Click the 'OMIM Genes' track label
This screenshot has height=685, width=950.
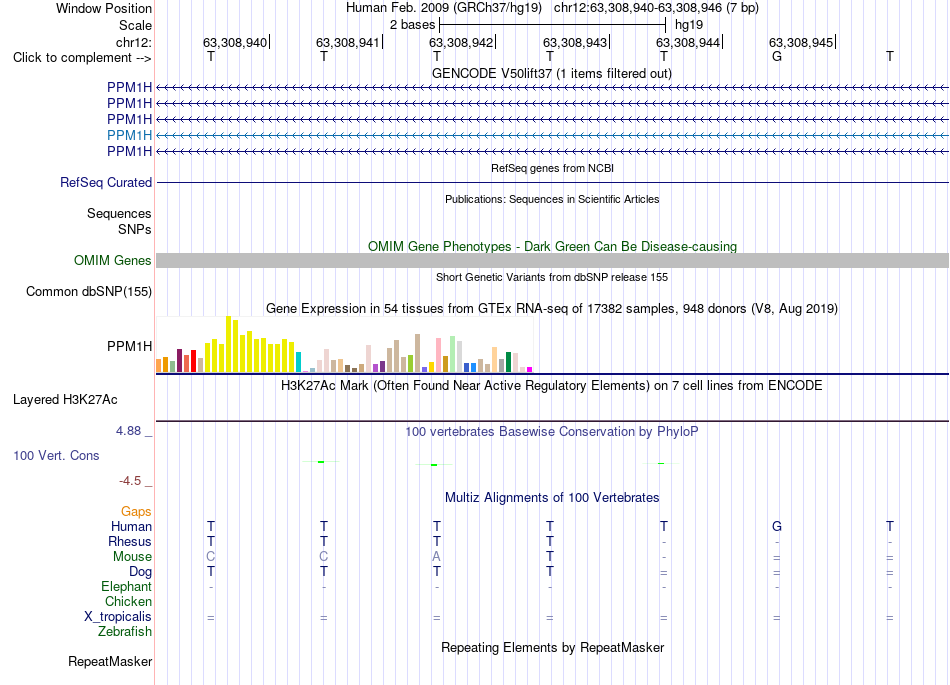(x=112, y=260)
